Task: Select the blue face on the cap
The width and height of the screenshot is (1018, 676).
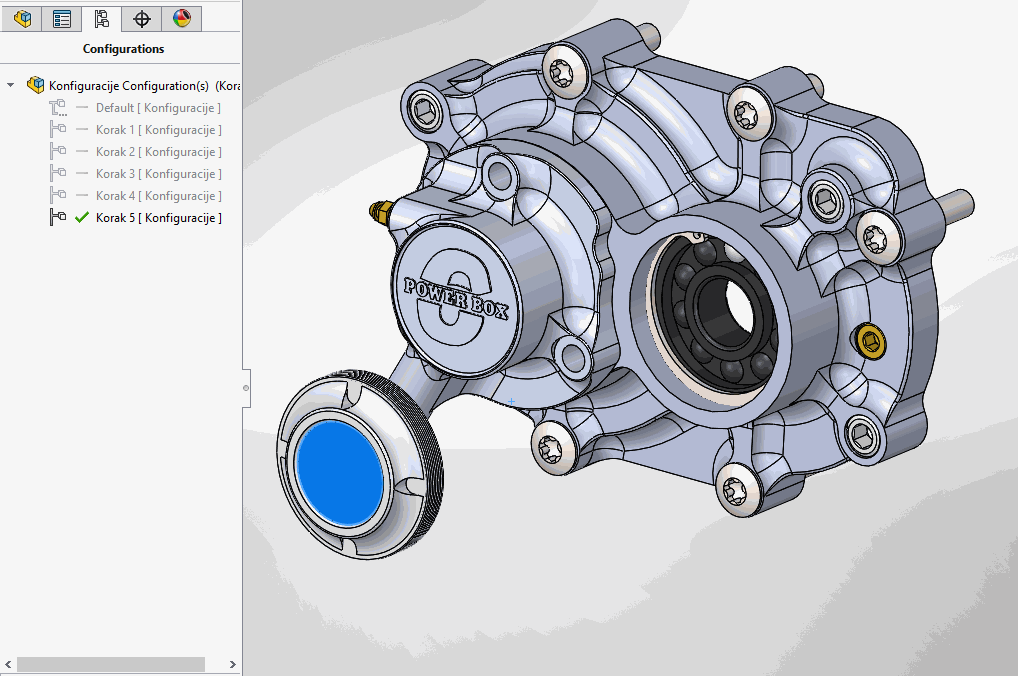Action: pyautogui.click(x=340, y=473)
